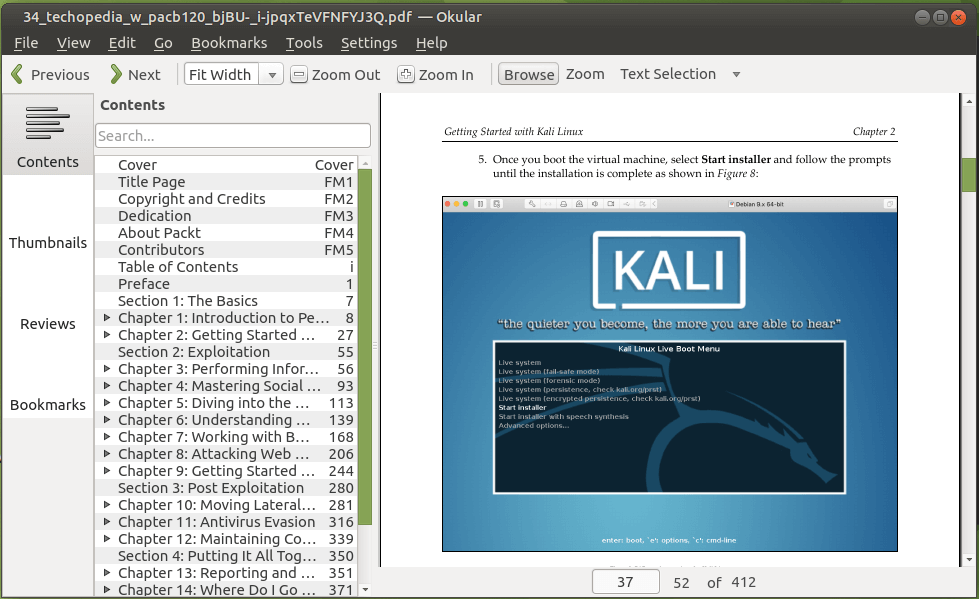This screenshot has height=599, width=979.
Task: Expand Chapter 2: Getting Started entry
Action: click(x=107, y=335)
